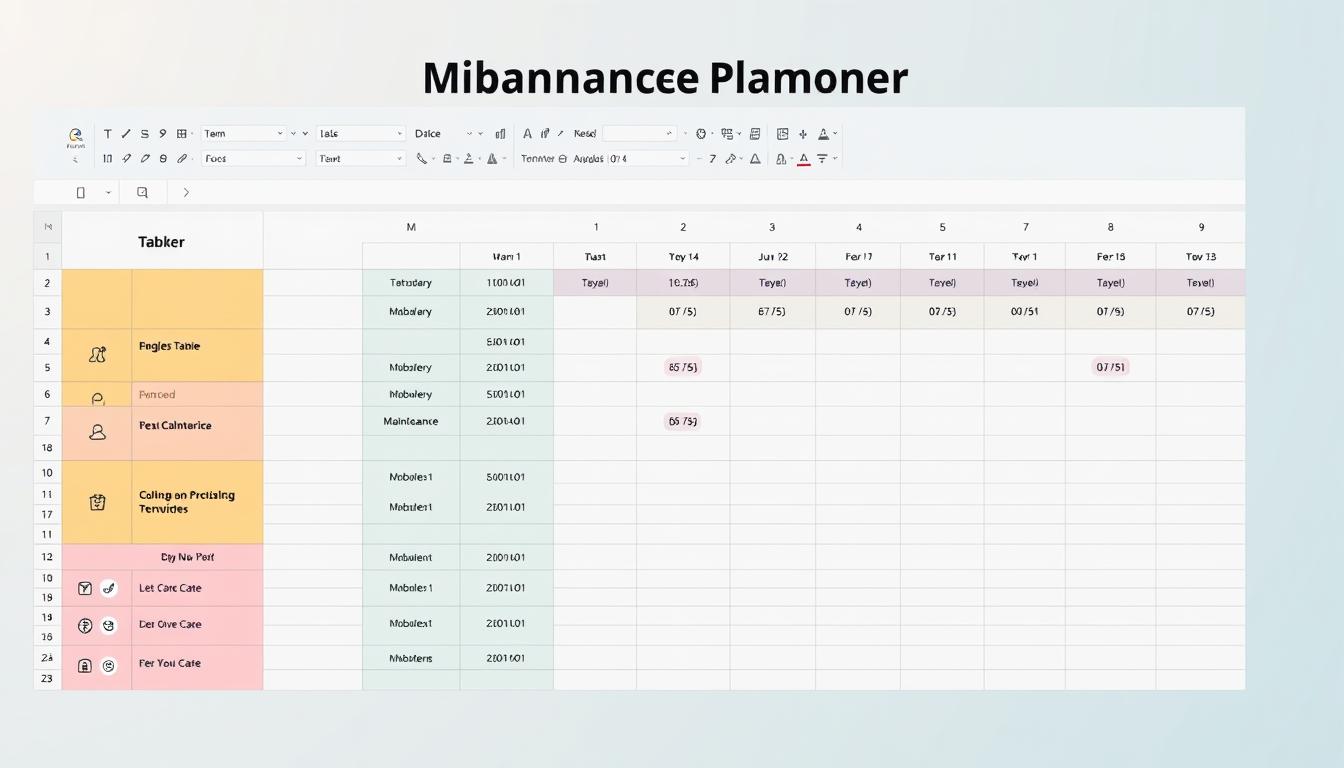
Task: Click the Maintenance cell in row 7
Action: (x=411, y=421)
